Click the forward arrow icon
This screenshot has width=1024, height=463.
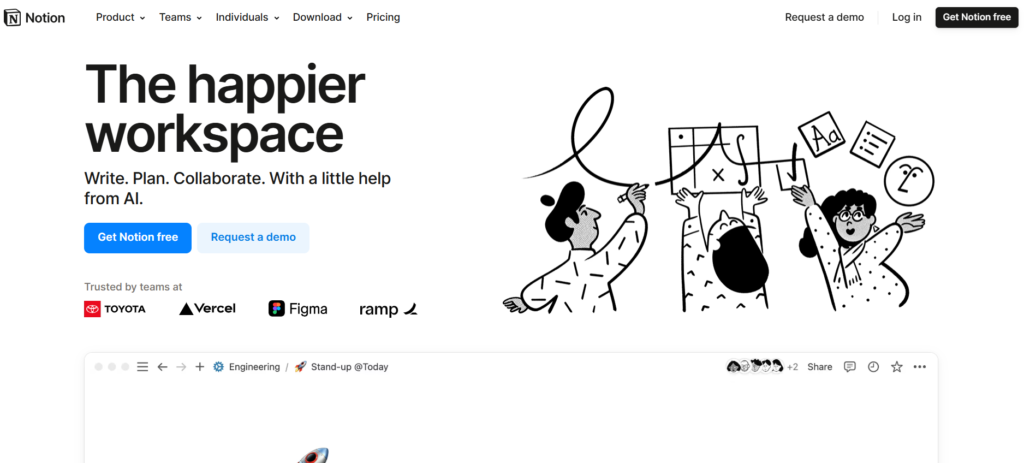[x=182, y=367]
